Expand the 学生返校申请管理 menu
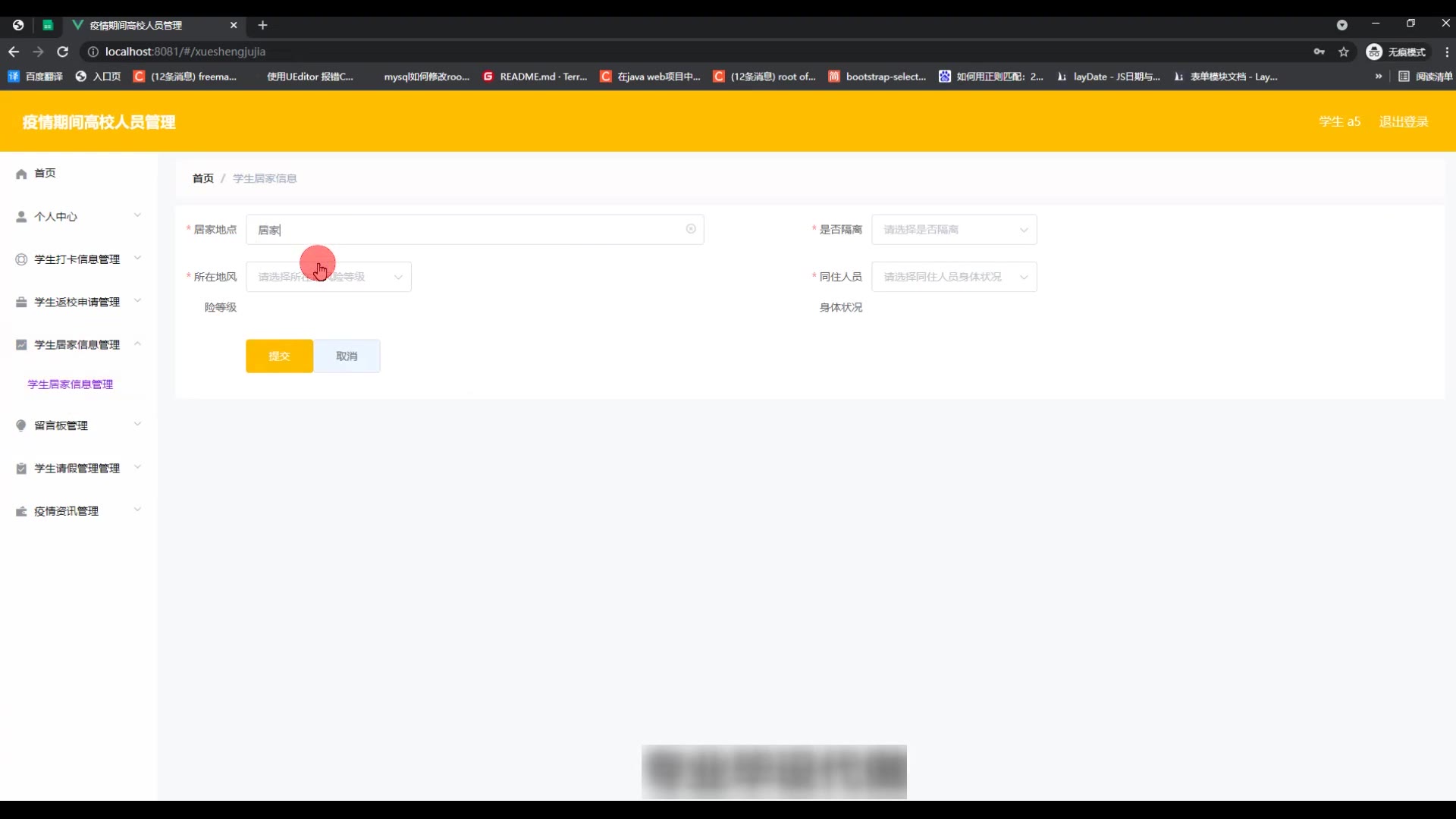The height and width of the screenshot is (819, 1456). [x=77, y=302]
